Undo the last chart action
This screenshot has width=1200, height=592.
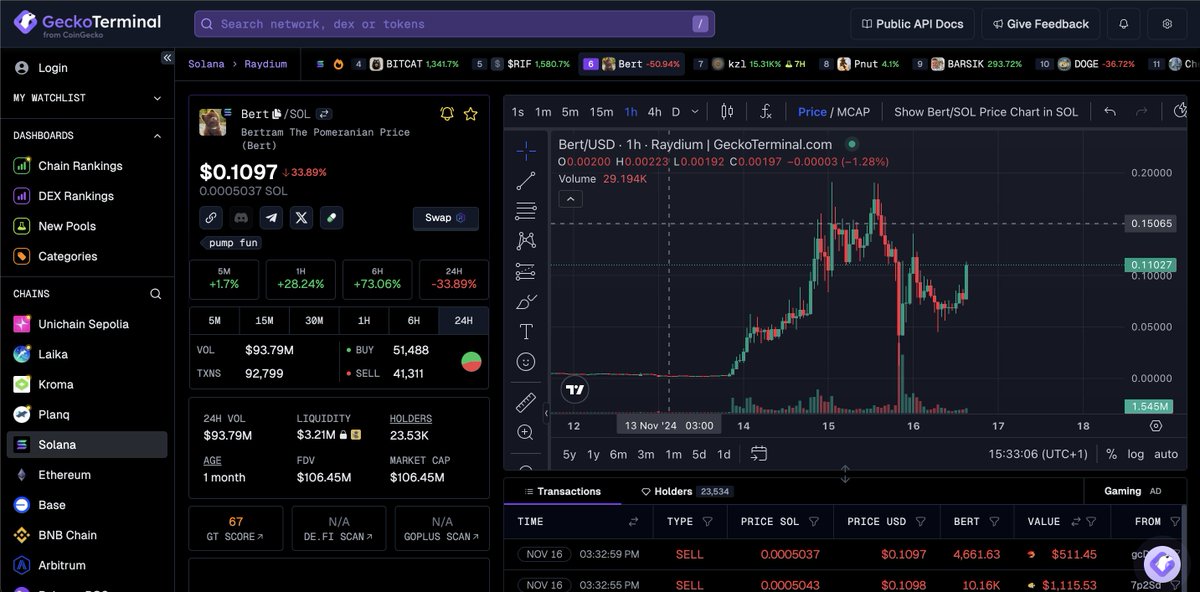point(1110,112)
